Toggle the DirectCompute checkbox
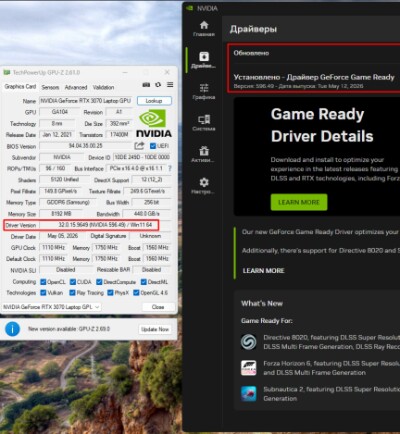400x434 pixels. click(x=99, y=282)
